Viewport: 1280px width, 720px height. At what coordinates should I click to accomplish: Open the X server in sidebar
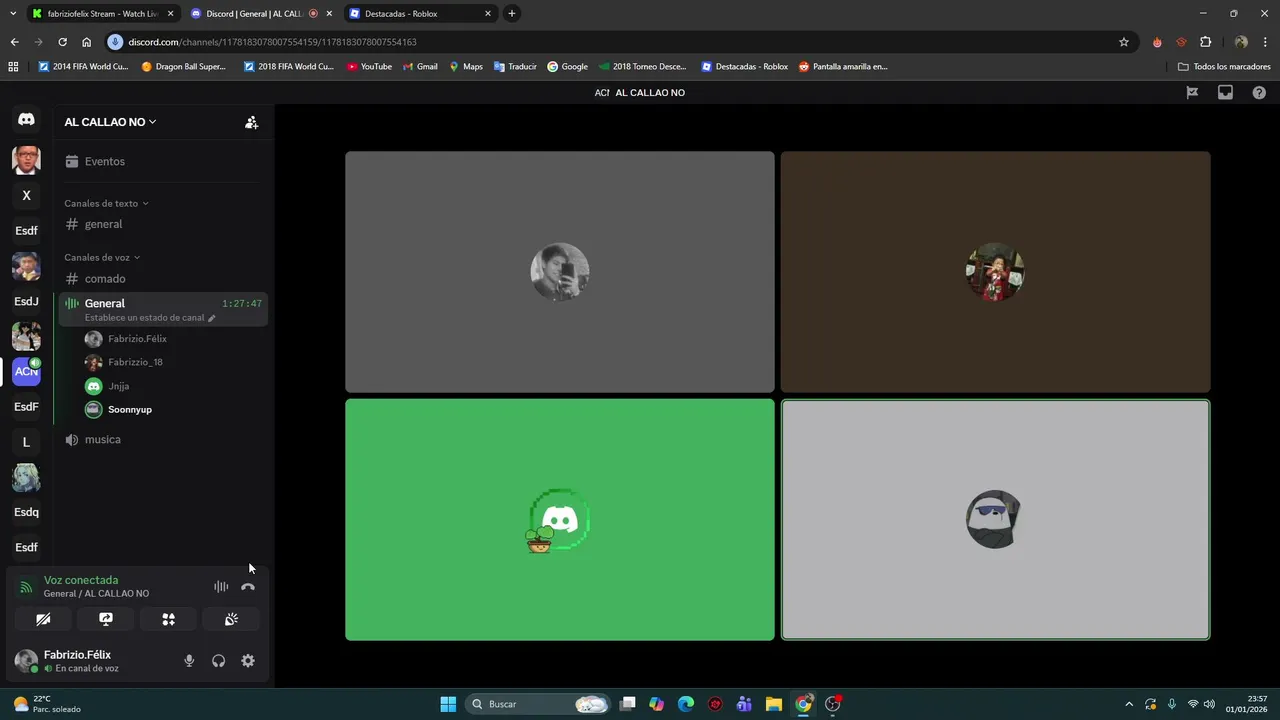[26, 196]
